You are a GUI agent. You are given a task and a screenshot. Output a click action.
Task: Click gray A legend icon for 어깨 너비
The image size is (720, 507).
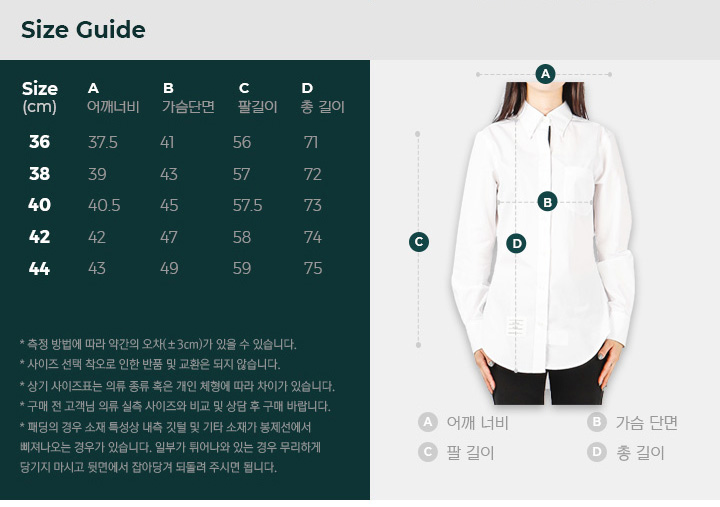[428, 422]
